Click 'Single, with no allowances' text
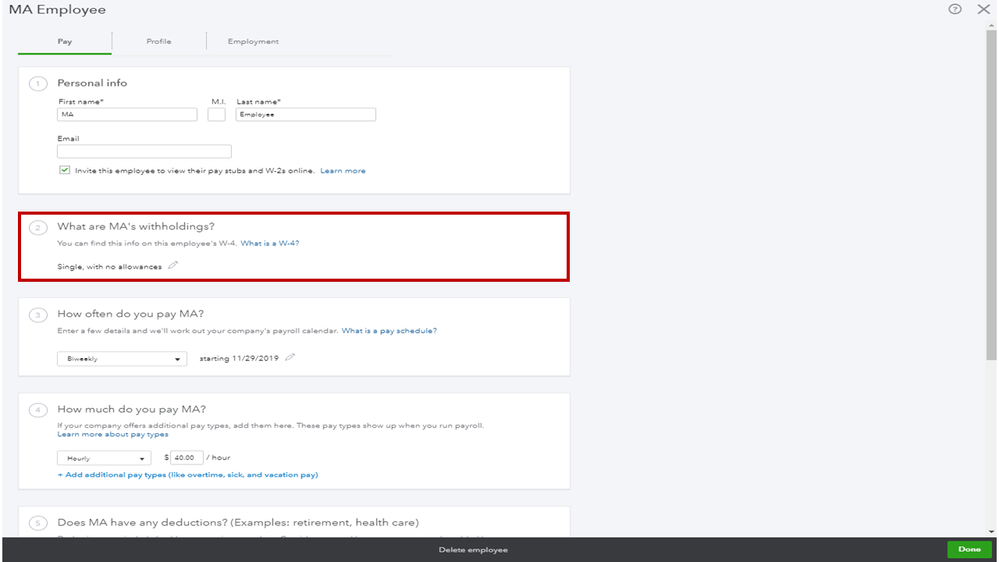This screenshot has height=562, width=999. [x=110, y=267]
